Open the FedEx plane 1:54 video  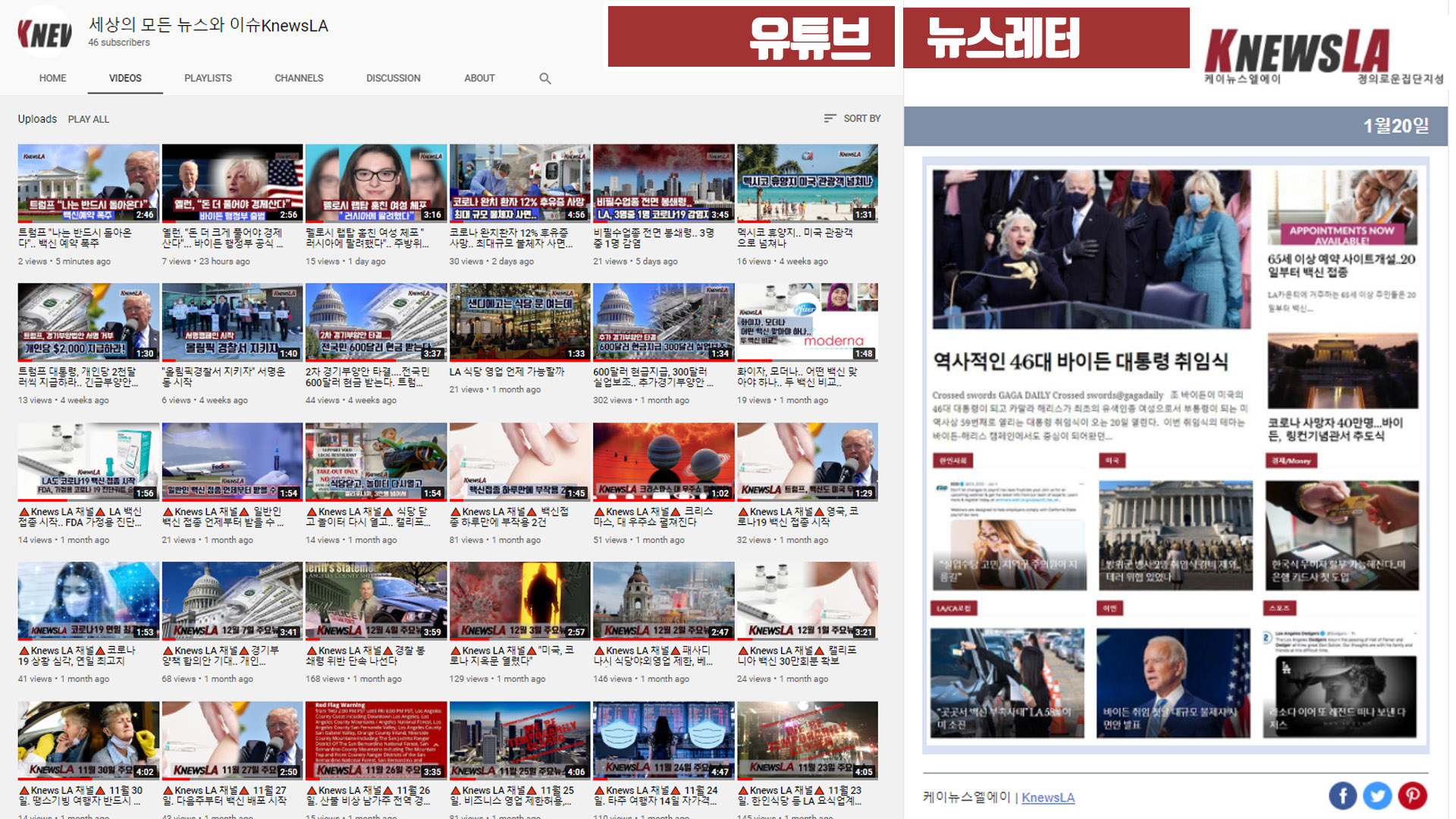pos(232,461)
